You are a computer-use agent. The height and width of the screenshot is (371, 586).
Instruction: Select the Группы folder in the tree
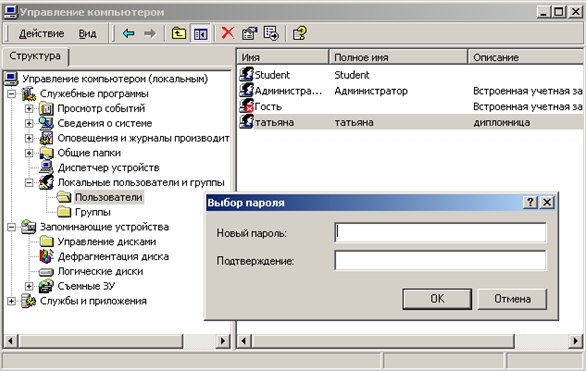point(93,212)
